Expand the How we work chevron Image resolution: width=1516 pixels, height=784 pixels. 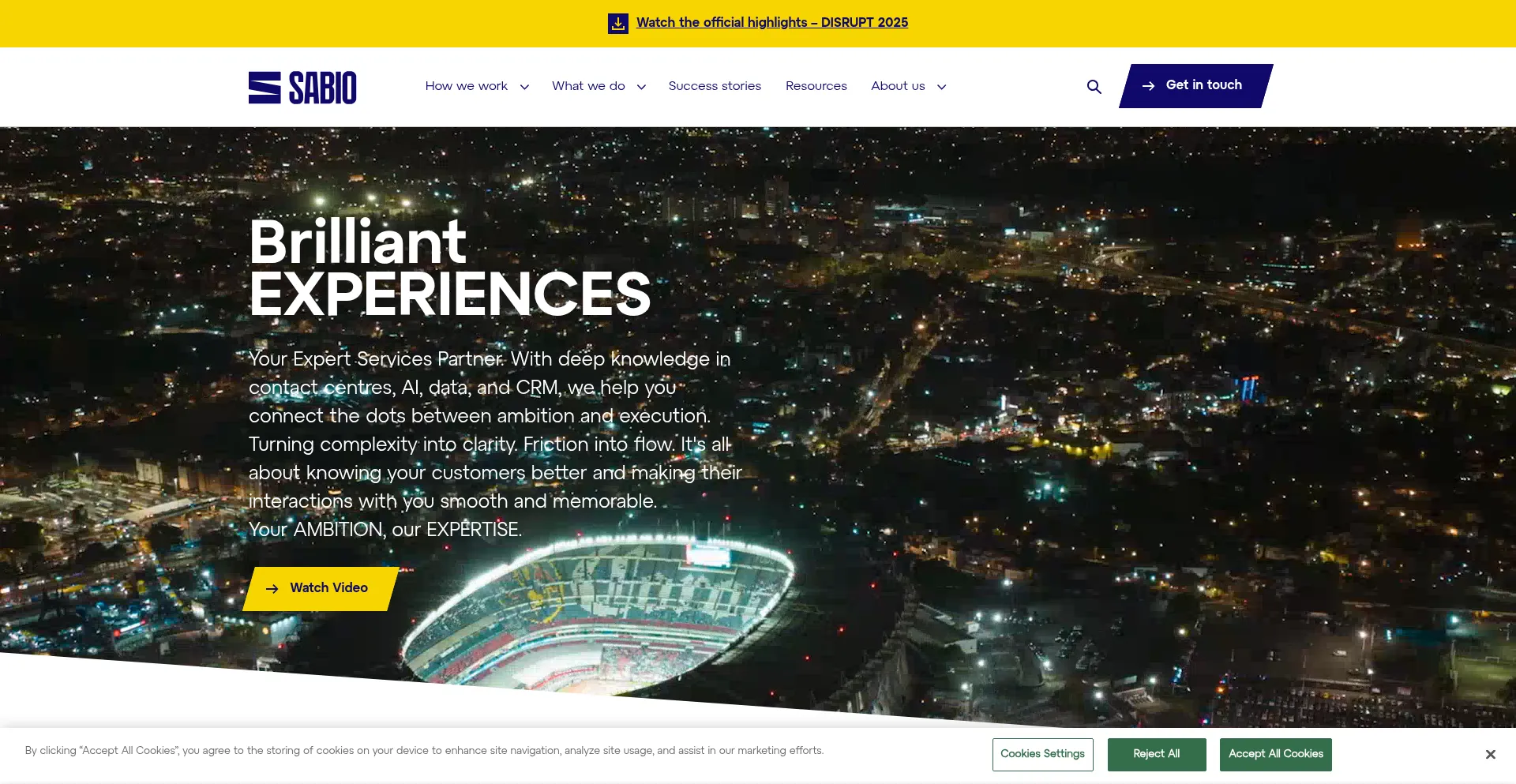pyautogui.click(x=524, y=87)
